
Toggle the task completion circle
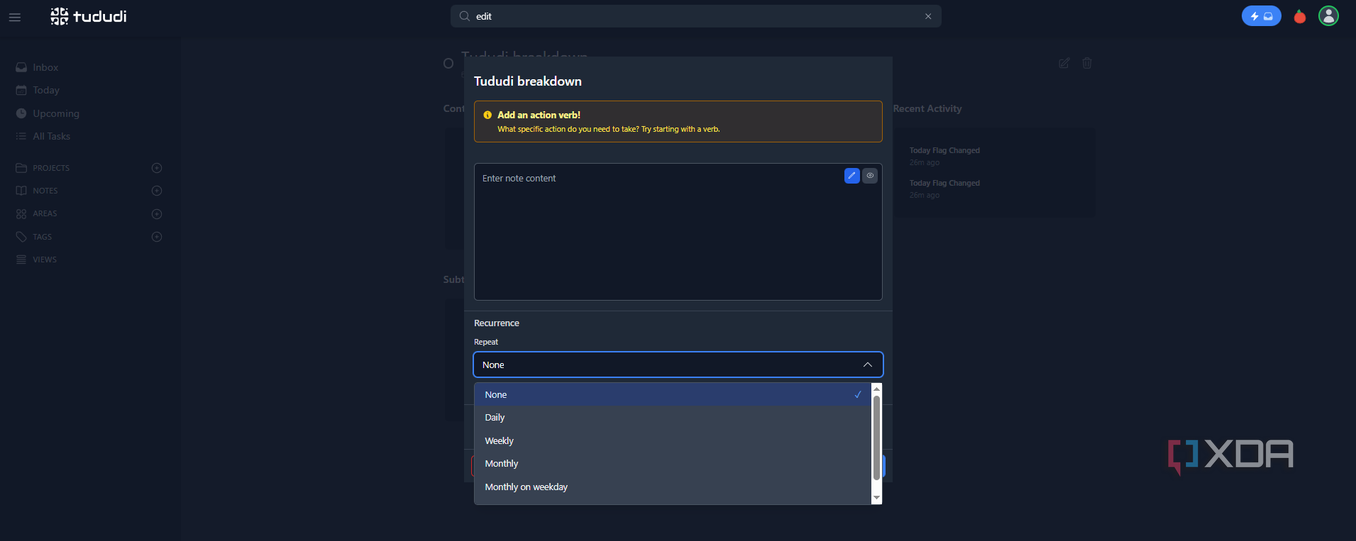pyautogui.click(x=448, y=63)
